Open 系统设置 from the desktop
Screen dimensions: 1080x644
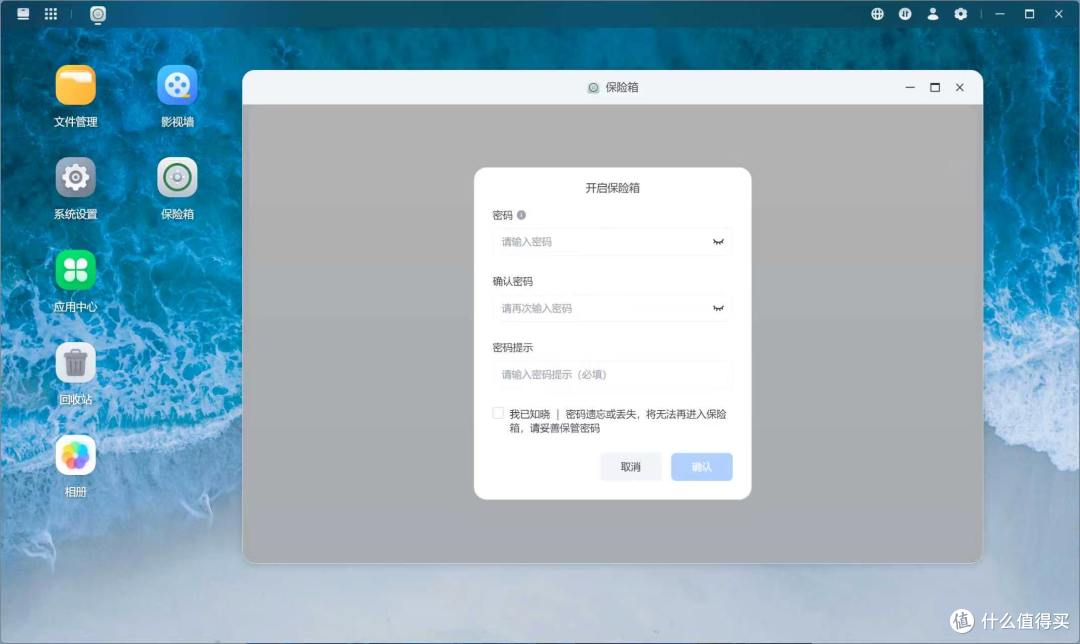coord(76,178)
